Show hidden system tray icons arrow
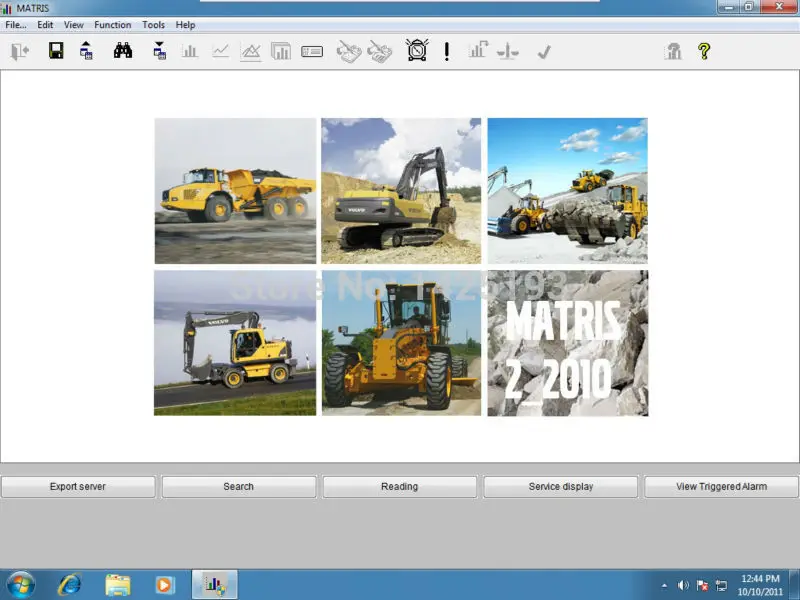Screen dimensions: 800x600 tap(665, 585)
